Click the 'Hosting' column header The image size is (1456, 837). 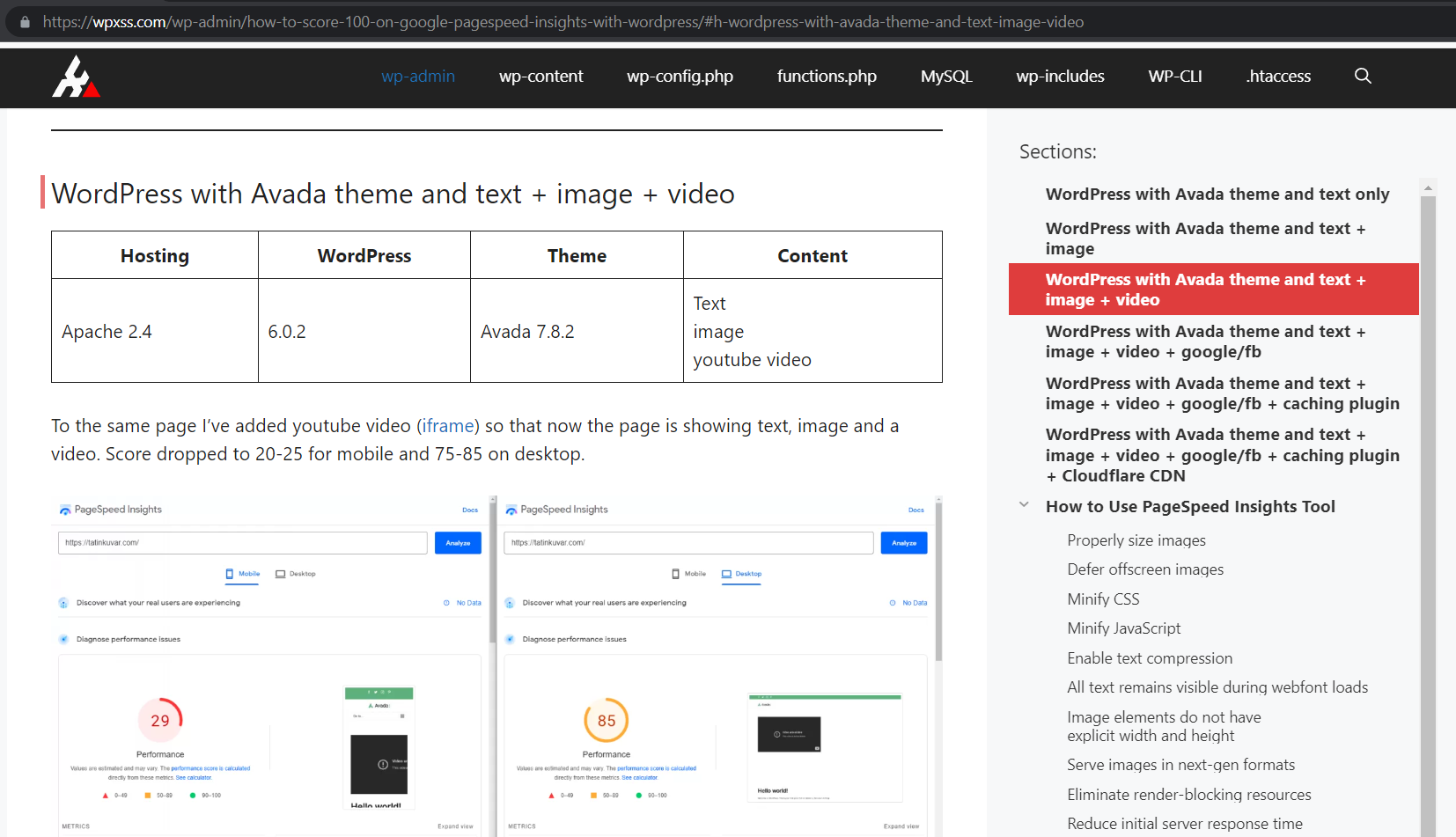(x=155, y=255)
